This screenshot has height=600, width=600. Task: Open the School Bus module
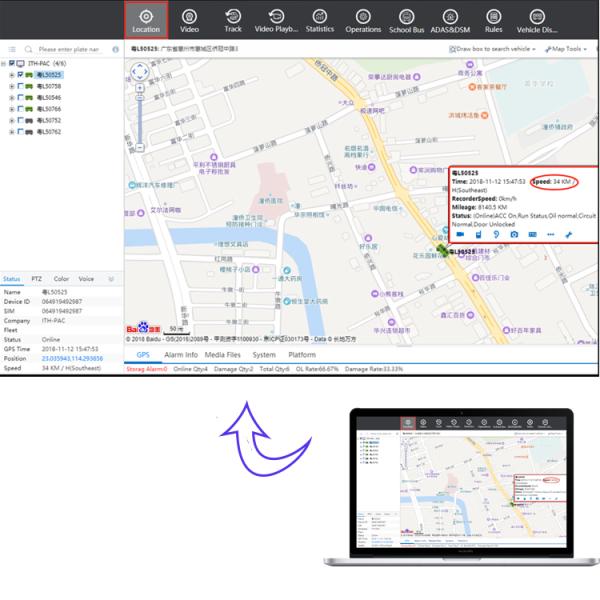pos(407,20)
